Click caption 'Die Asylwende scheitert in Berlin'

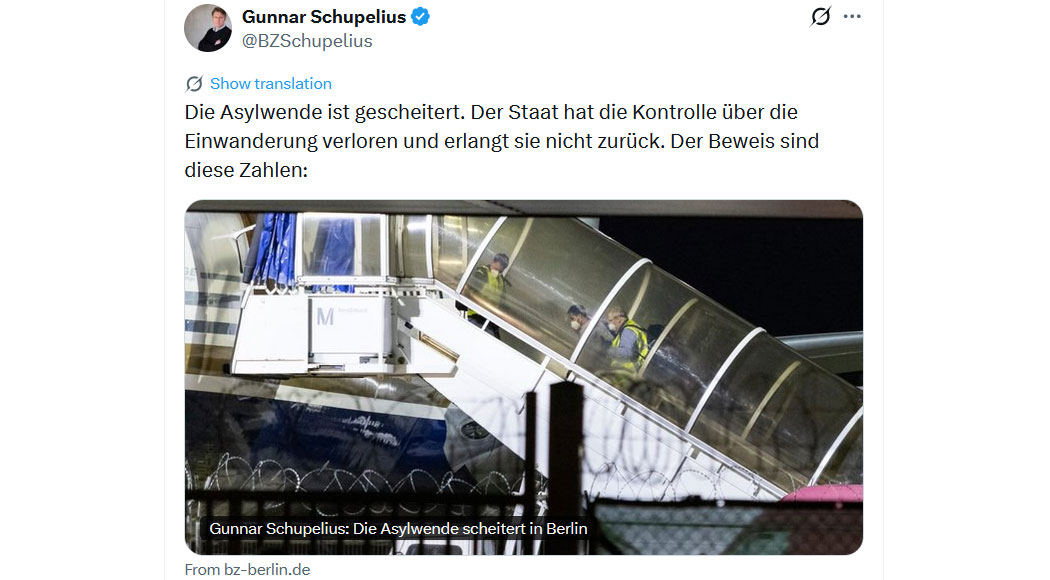[470, 528]
